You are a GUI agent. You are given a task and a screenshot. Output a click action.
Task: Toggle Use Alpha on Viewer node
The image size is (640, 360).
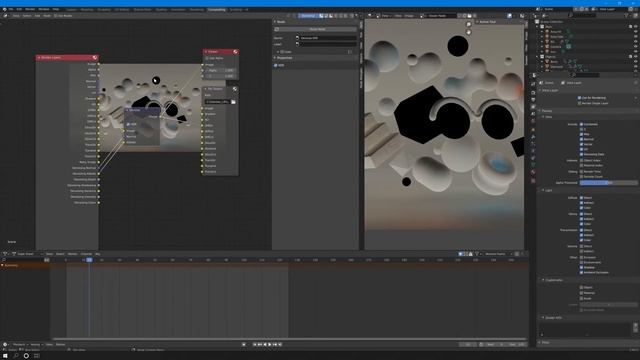pos(208,58)
